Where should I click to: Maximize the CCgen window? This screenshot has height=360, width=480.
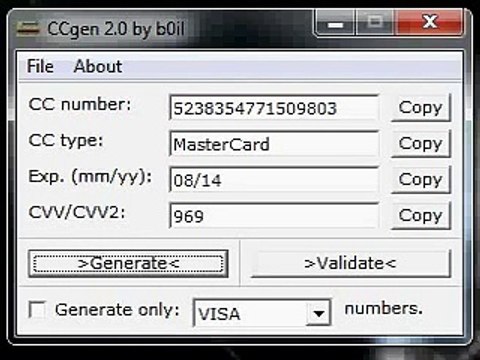(x=375, y=23)
